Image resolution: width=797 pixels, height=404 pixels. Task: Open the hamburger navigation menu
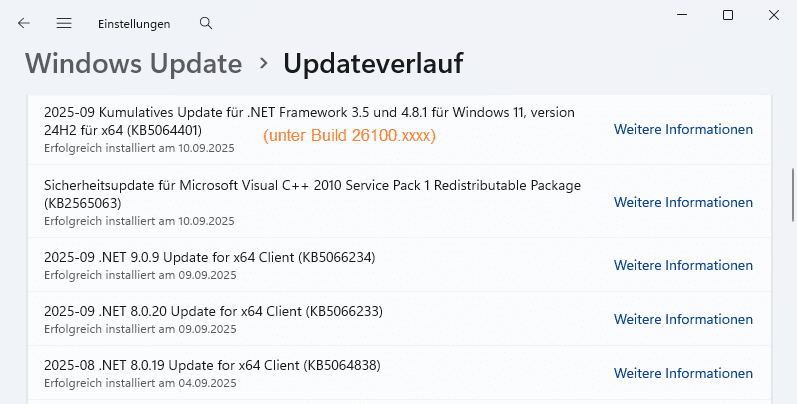click(64, 23)
